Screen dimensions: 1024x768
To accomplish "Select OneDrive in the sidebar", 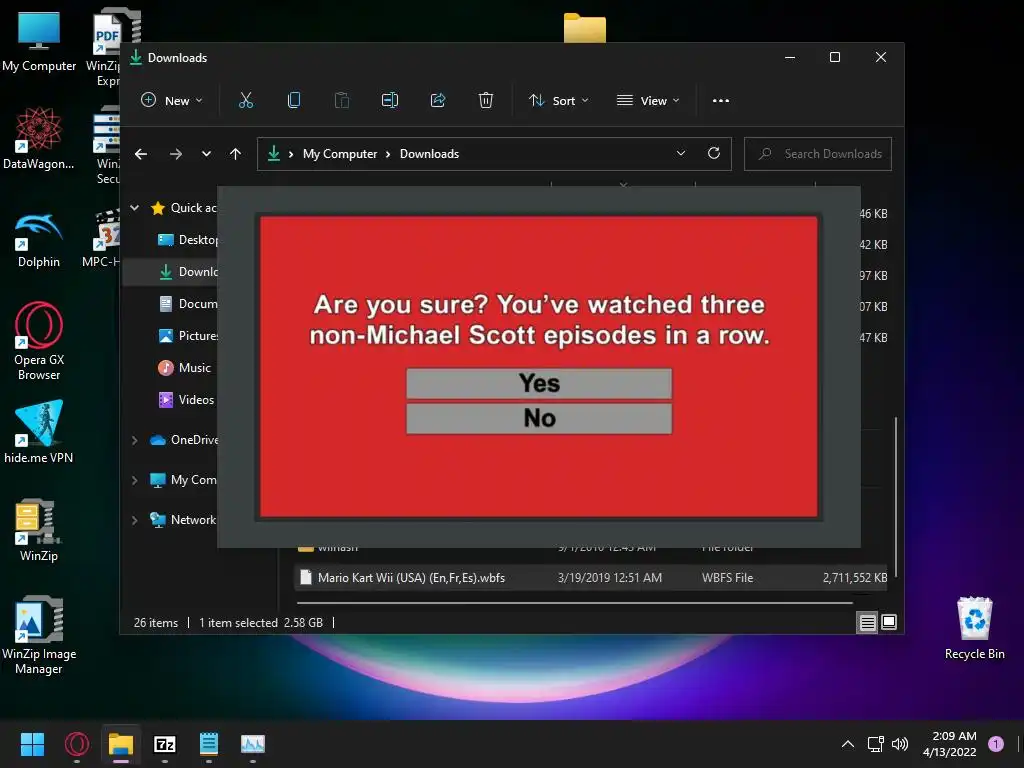I will (x=184, y=440).
